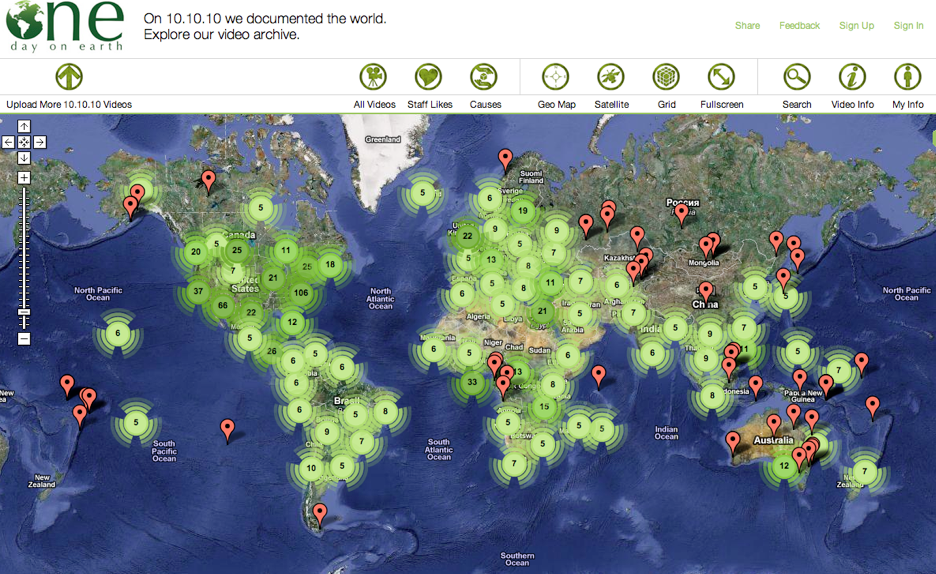The height and width of the screenshot is (574, 936).
Task: Click the 106 video cluster marker
Action: 299,293
